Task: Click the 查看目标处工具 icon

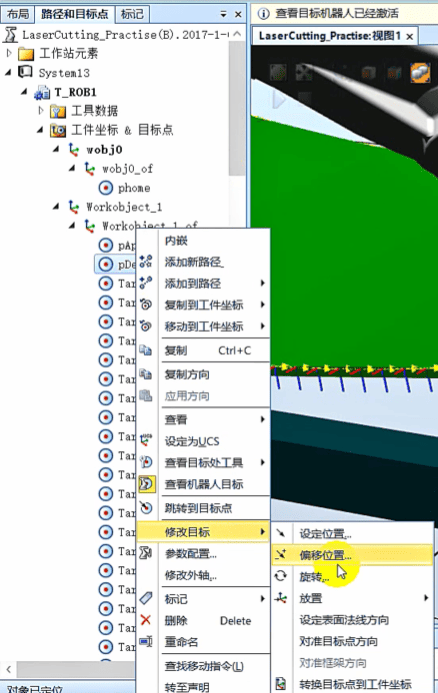Action: pos(146,462)
